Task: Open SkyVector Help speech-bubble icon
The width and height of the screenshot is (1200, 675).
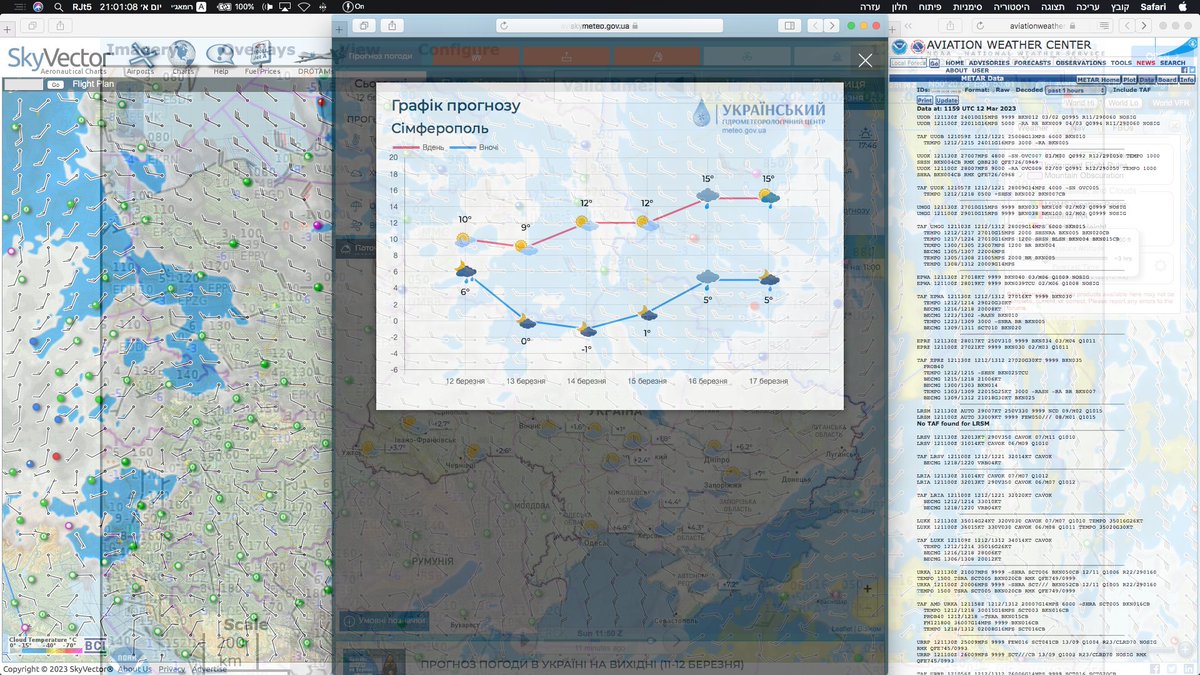Action: tap(220, 55)
